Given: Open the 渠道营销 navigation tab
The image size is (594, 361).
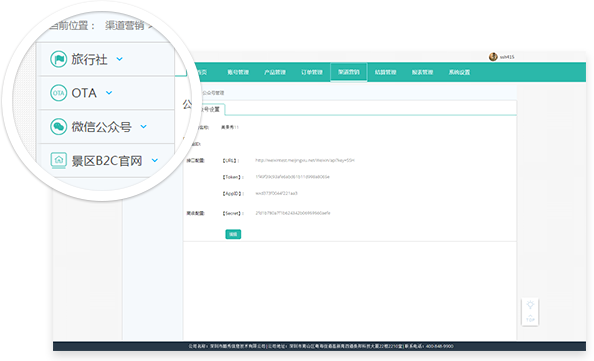Looking at the screenshot, I should (x=349, y=72).
